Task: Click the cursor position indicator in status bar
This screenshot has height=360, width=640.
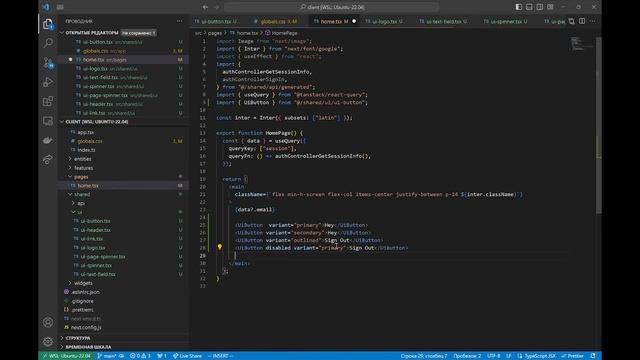Action: (x=424, y=356)
